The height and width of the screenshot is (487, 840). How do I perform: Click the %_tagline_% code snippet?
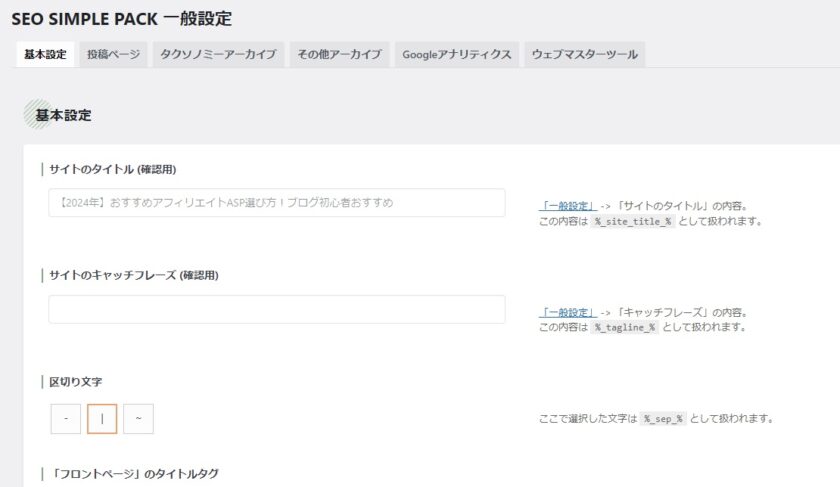[625, 327]
